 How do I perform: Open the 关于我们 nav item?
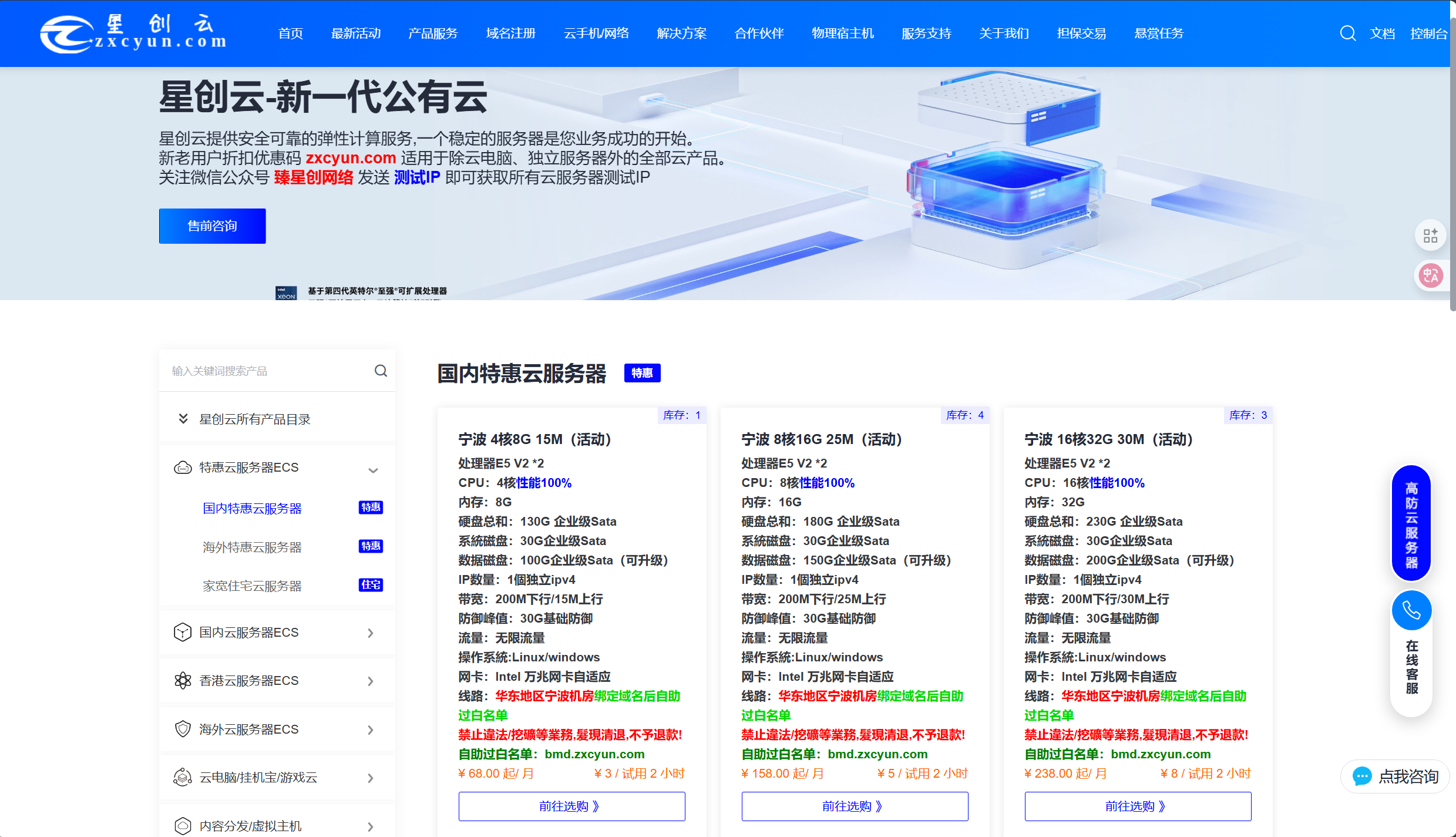click(x=1004, y=33)
